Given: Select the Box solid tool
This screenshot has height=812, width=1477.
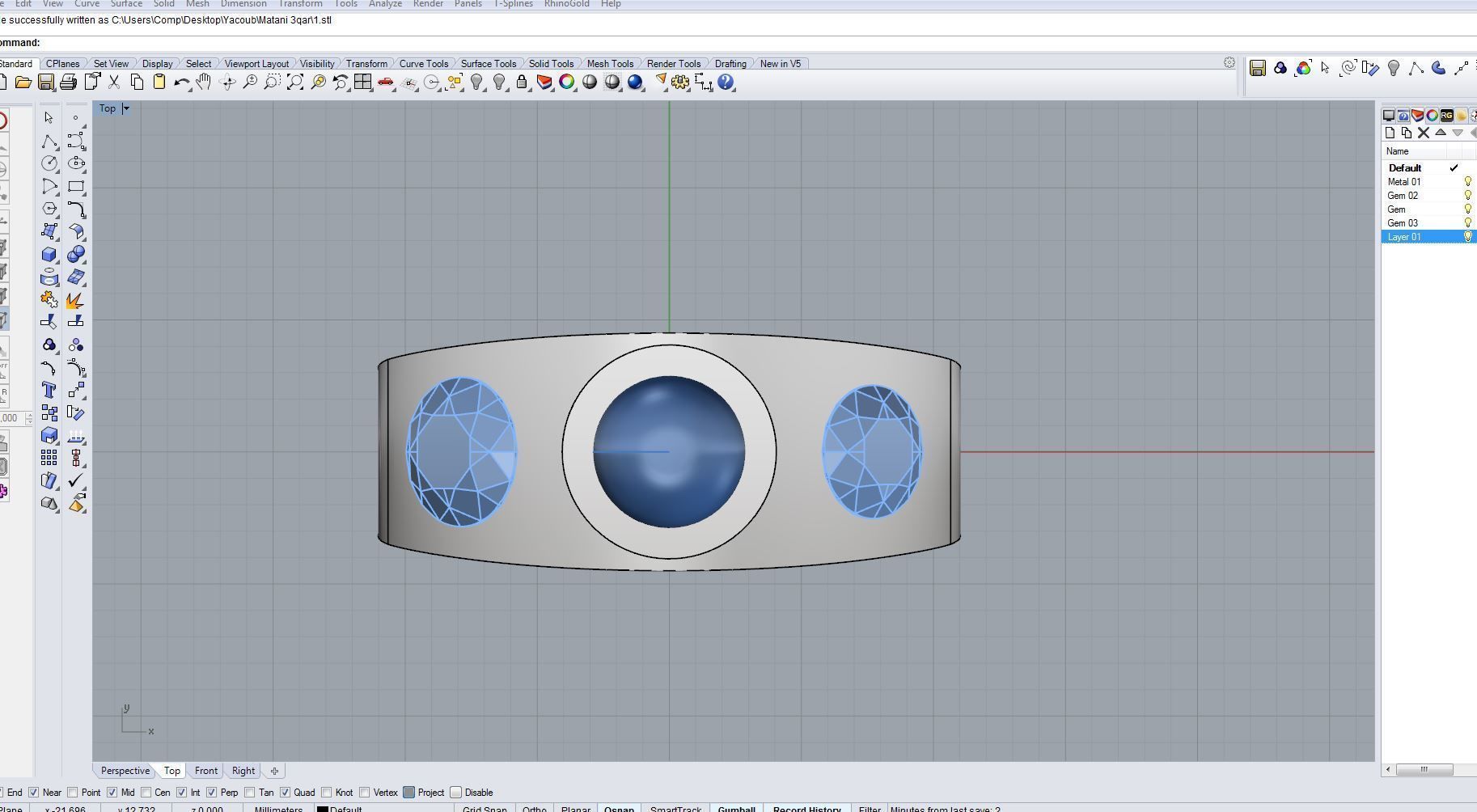Looking at the screenshot, I should [x=49, y=255].
